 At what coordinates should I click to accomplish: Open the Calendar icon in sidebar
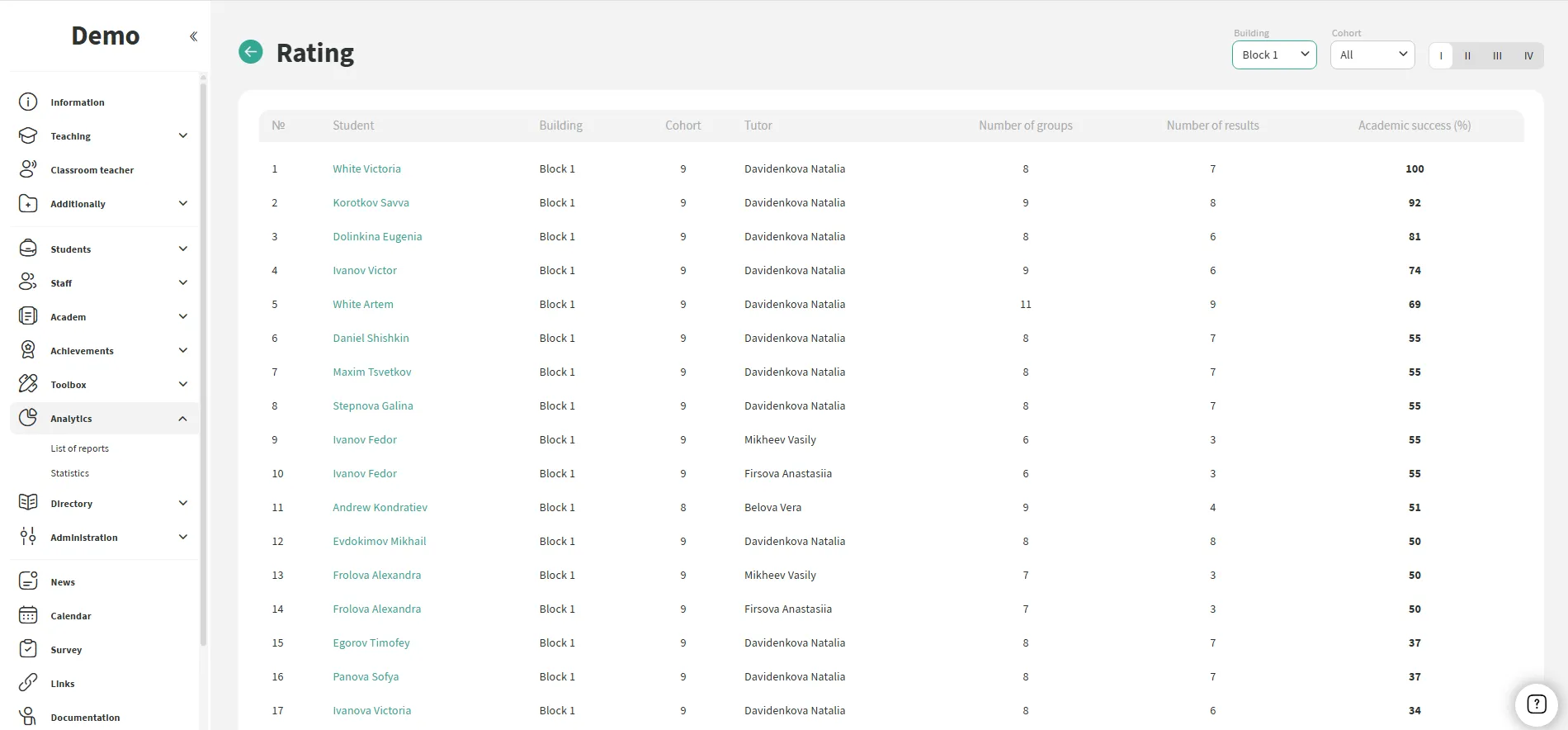[x=28, y=615]
